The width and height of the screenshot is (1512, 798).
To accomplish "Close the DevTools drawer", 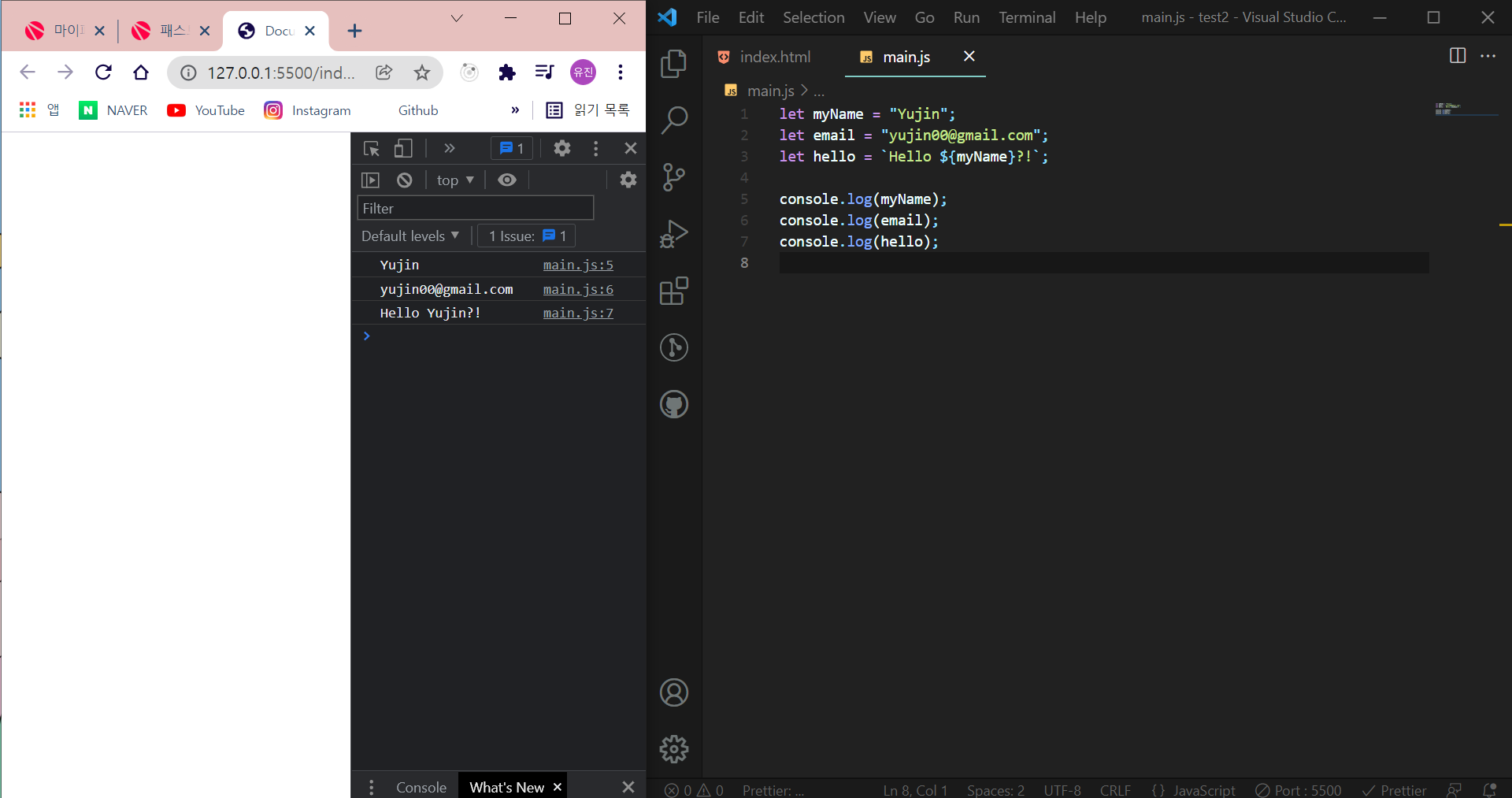I will point(628,787).
